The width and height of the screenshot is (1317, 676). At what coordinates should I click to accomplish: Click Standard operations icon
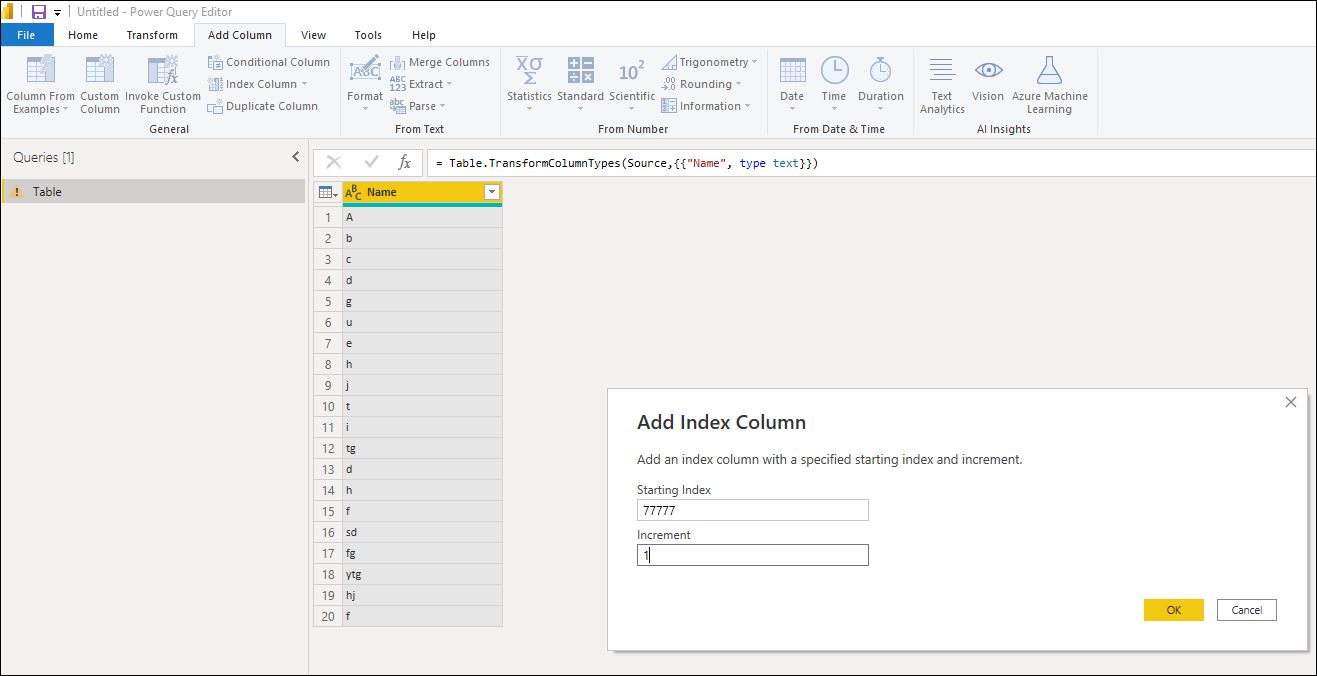pos(580,70)
